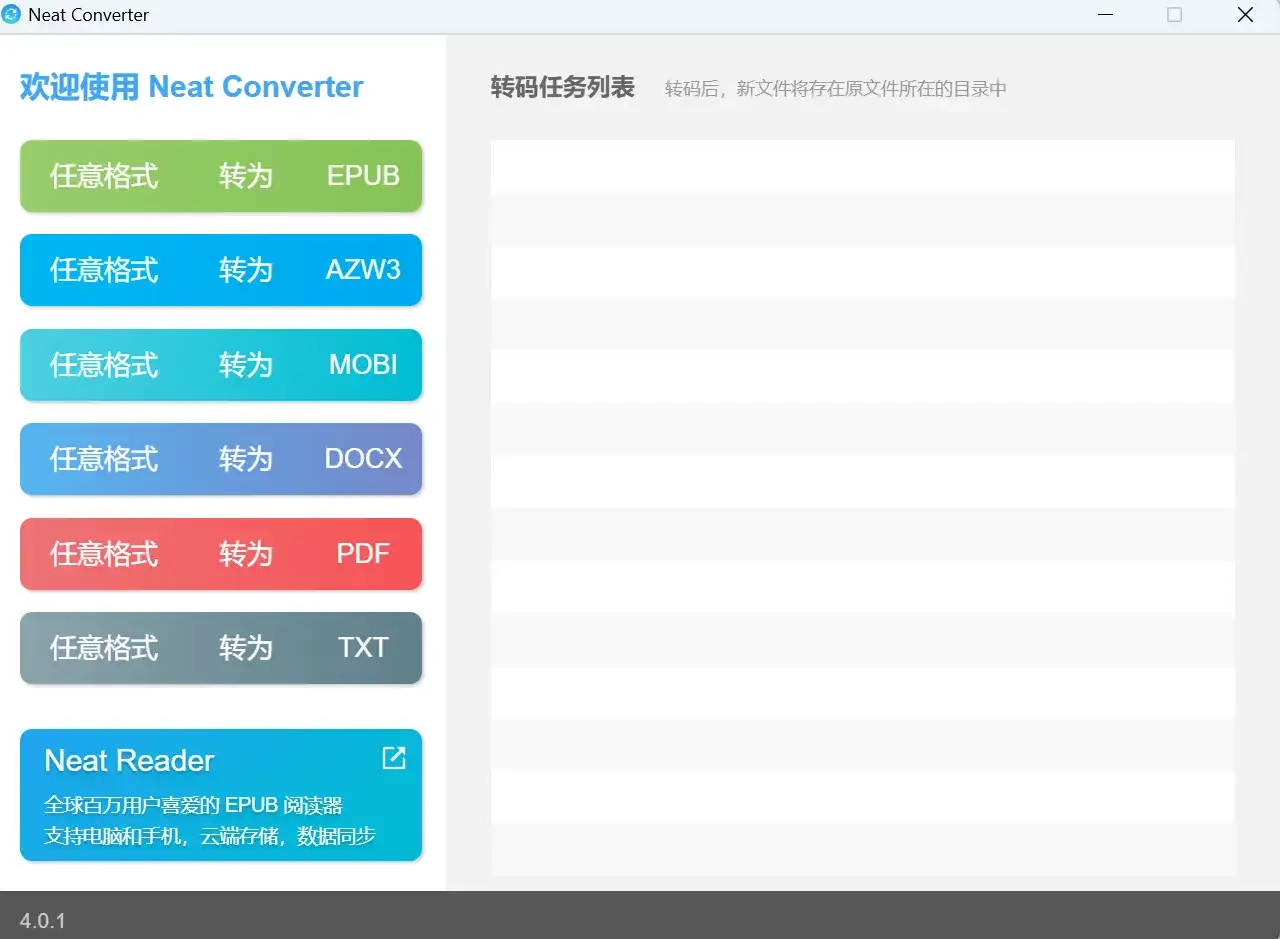The image size is (1280, 939).
Task: Click the version 4.0.1 label
Action: [x=41, y=920]
